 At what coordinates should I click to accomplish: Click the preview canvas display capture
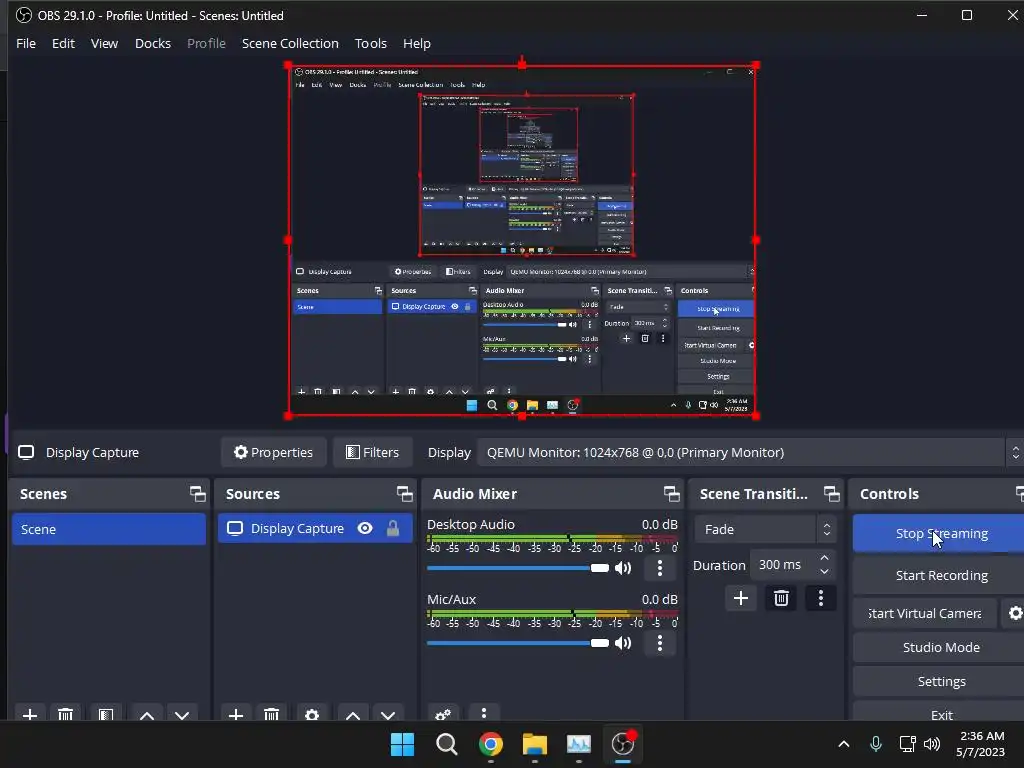click(x=522, y=240)
